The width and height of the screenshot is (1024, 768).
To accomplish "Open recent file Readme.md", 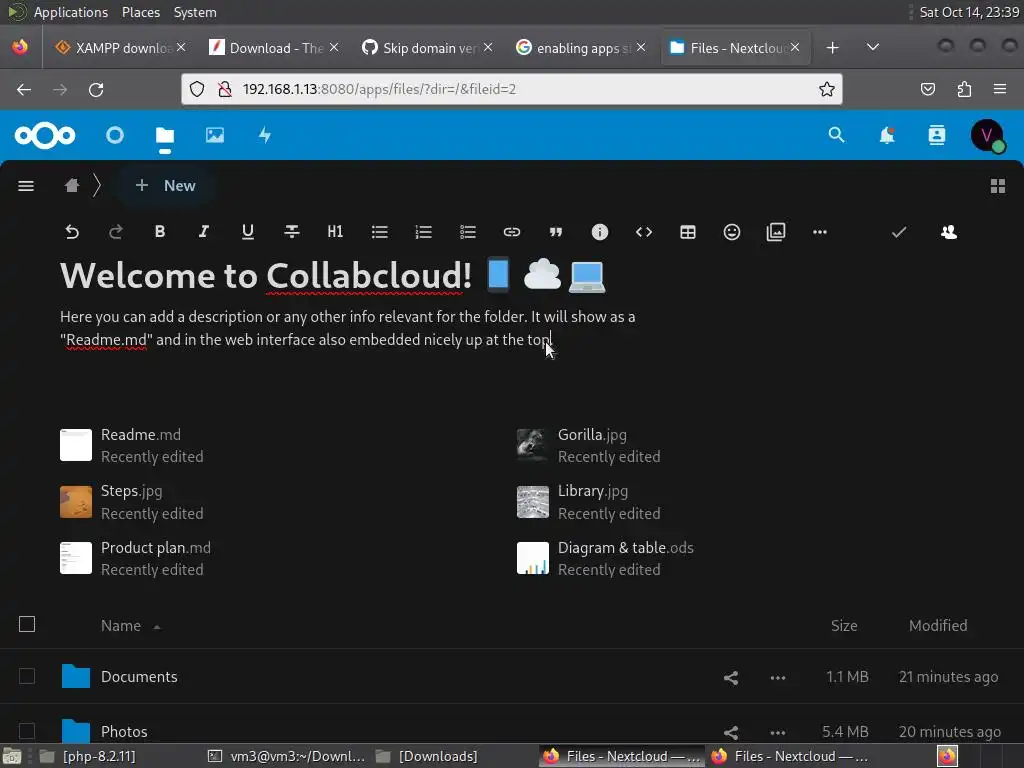I will click(132, 445).
